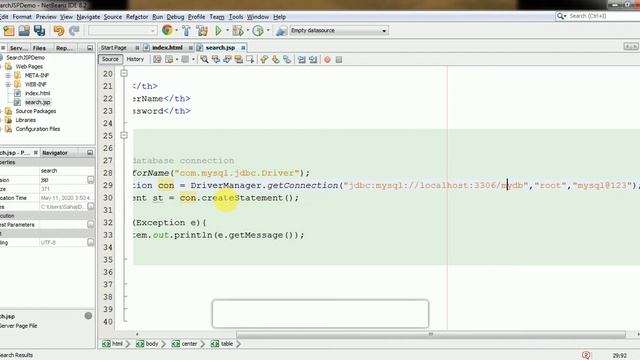Find next occurrence icon
Image resolution: width=640 pixels, height=360 pixels.
pyautogui.click(x=227, y=60)
